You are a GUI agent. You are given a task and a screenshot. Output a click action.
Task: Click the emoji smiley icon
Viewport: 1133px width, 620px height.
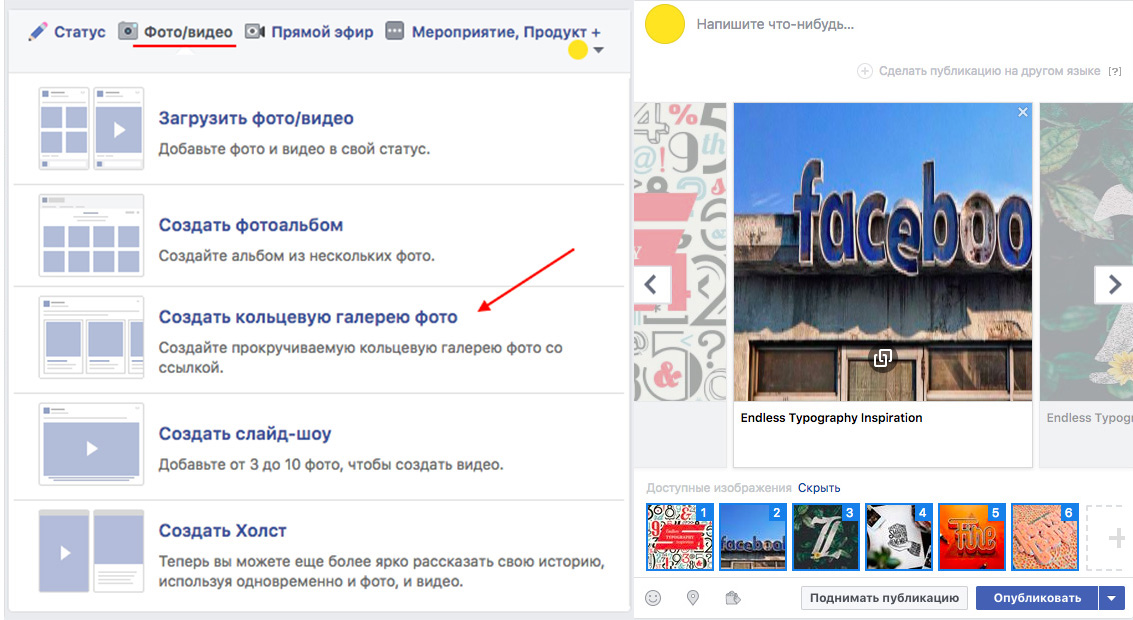click(x=653, y=598)
